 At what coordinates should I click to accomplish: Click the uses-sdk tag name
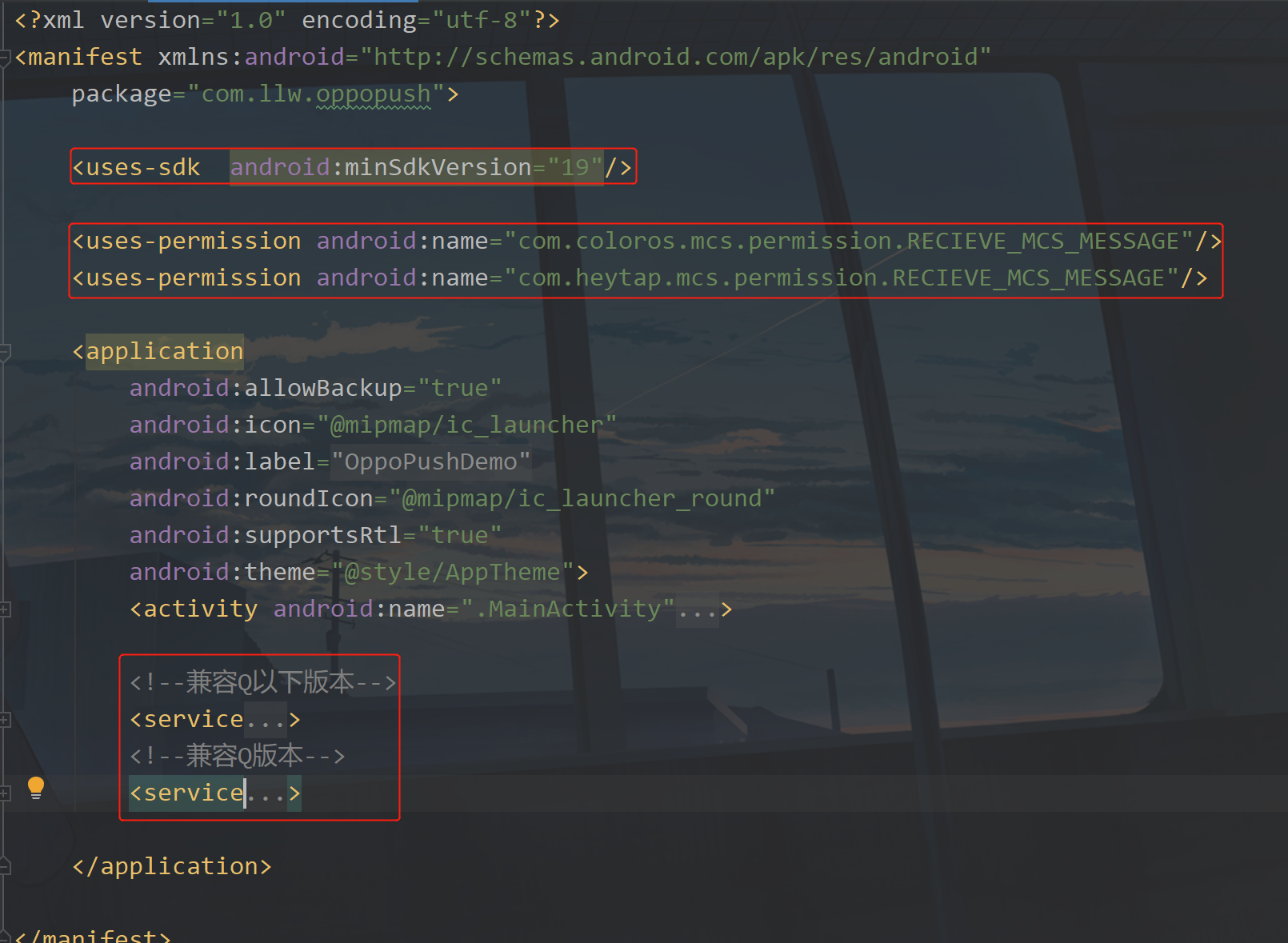tap(142, 168)
